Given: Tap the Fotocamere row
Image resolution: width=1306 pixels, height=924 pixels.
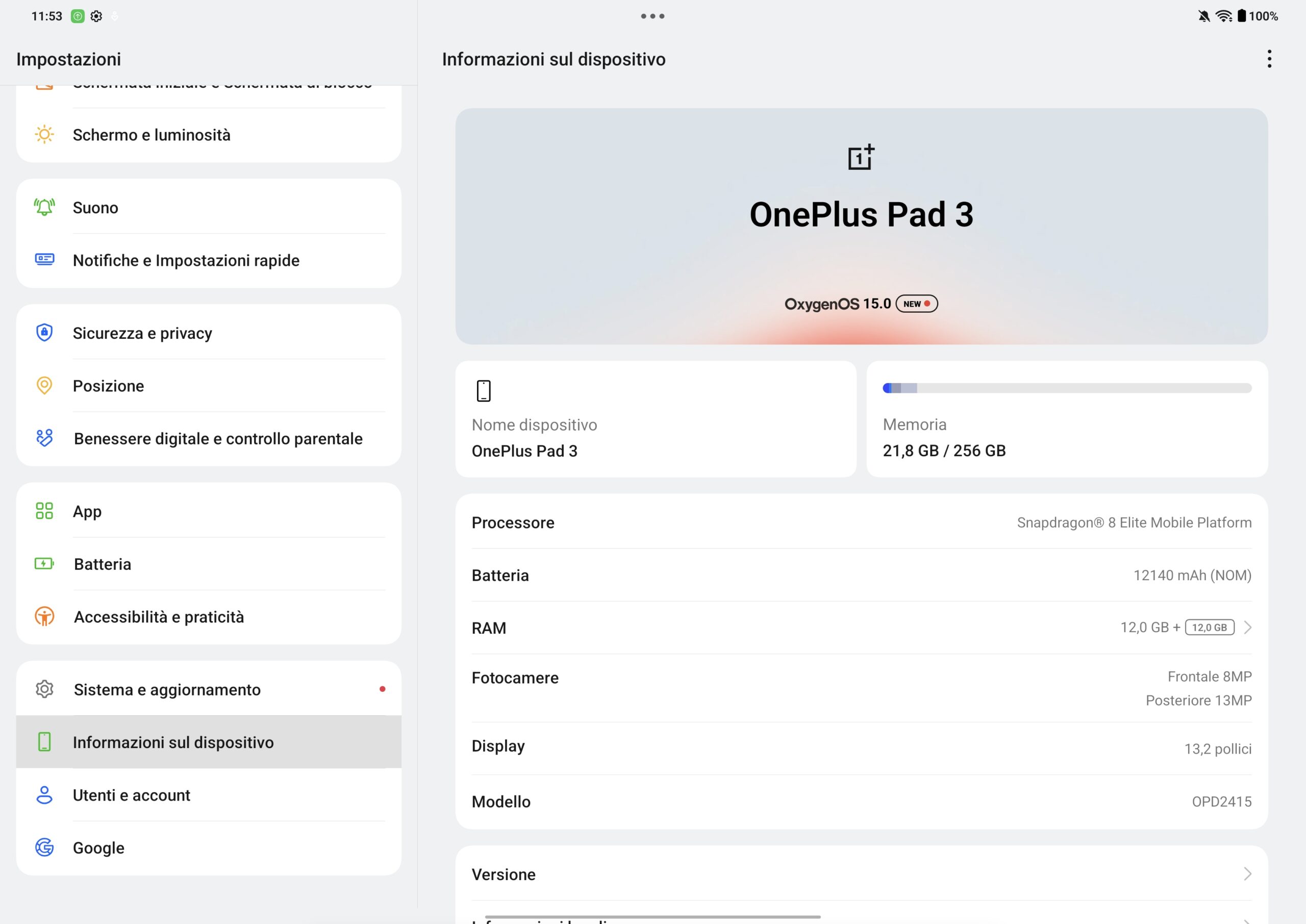Looking at the screenshot, I should click(x=861, y=688).
